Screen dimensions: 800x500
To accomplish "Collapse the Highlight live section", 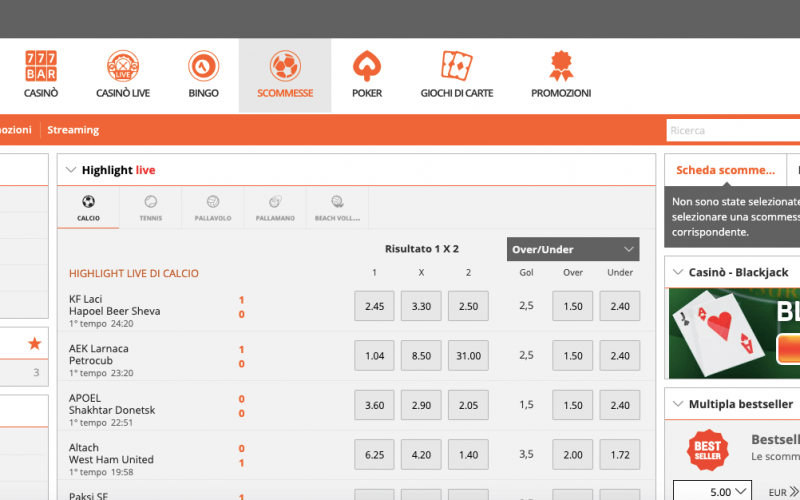I will tap(71, 170).
